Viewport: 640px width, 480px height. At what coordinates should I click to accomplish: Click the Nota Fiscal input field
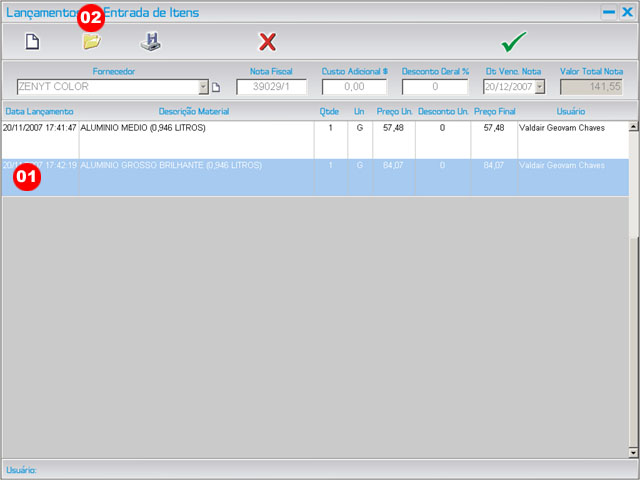(x=271, y=87)
